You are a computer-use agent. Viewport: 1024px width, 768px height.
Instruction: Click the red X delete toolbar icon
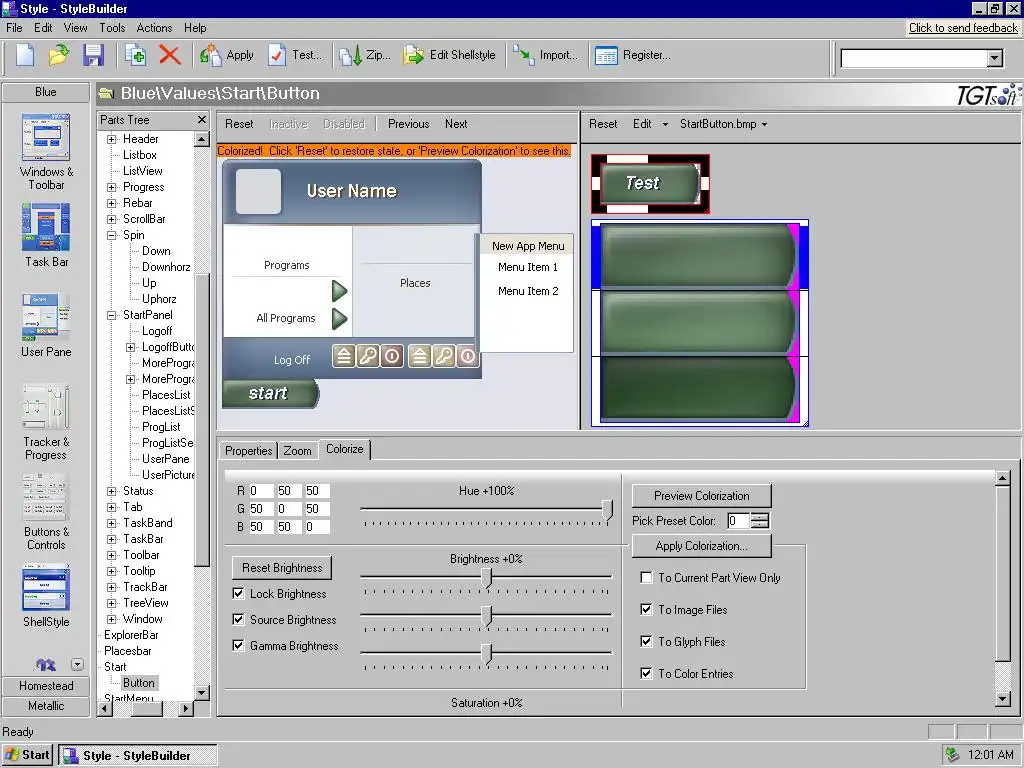(170, 55)
